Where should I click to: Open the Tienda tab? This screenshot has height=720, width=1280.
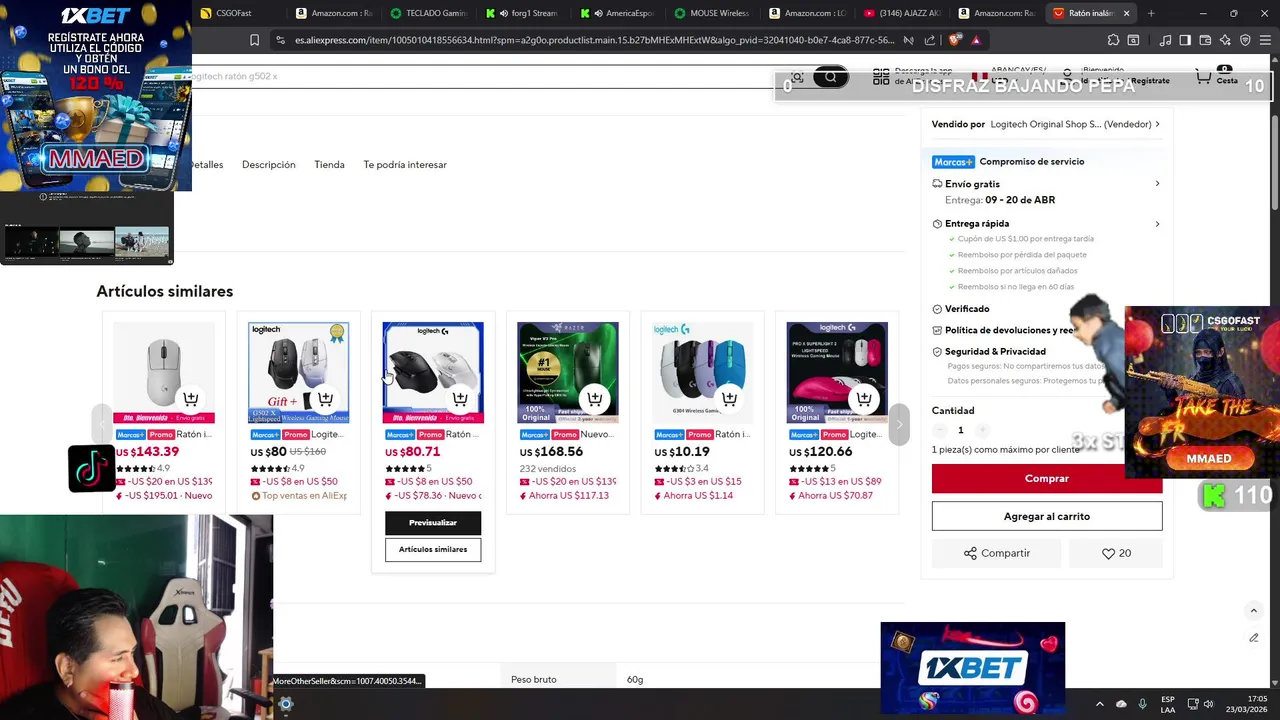coord(329,165)
